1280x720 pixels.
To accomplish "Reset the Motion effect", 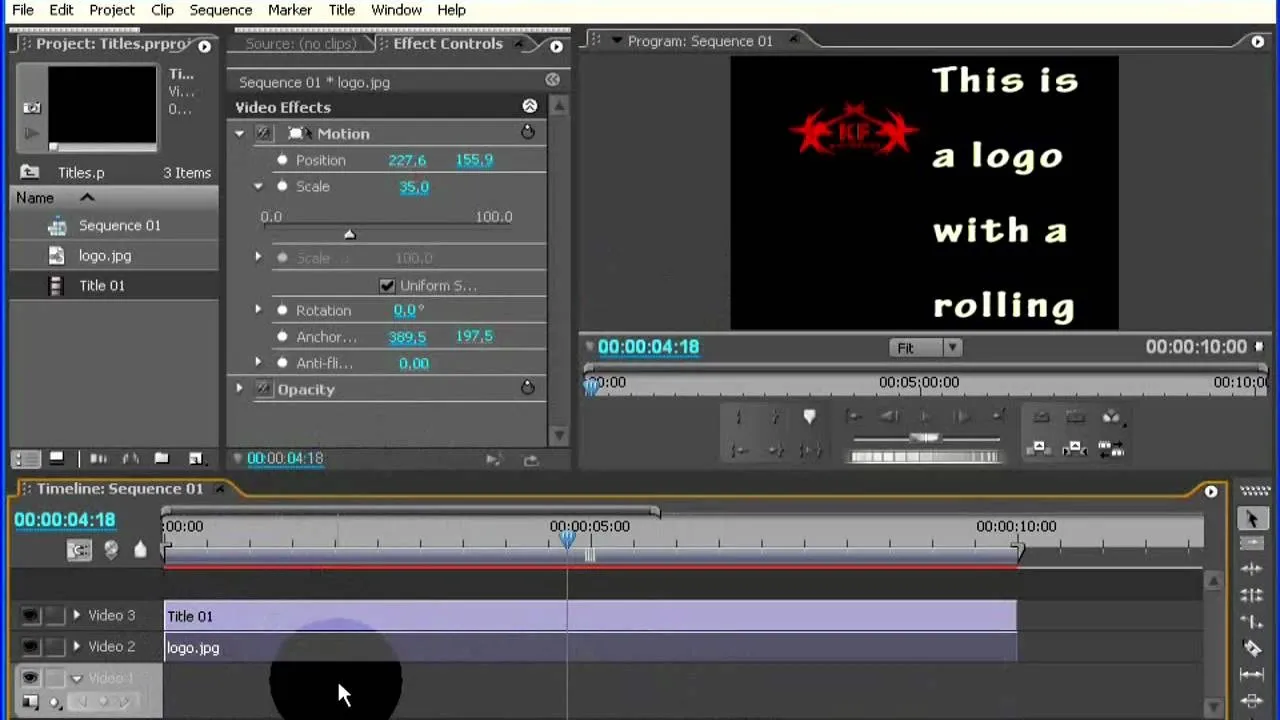I will click(528, 133).
